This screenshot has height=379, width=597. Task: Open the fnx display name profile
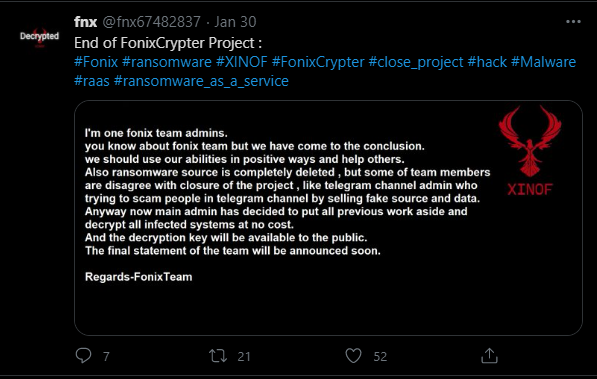click(86, 22)
